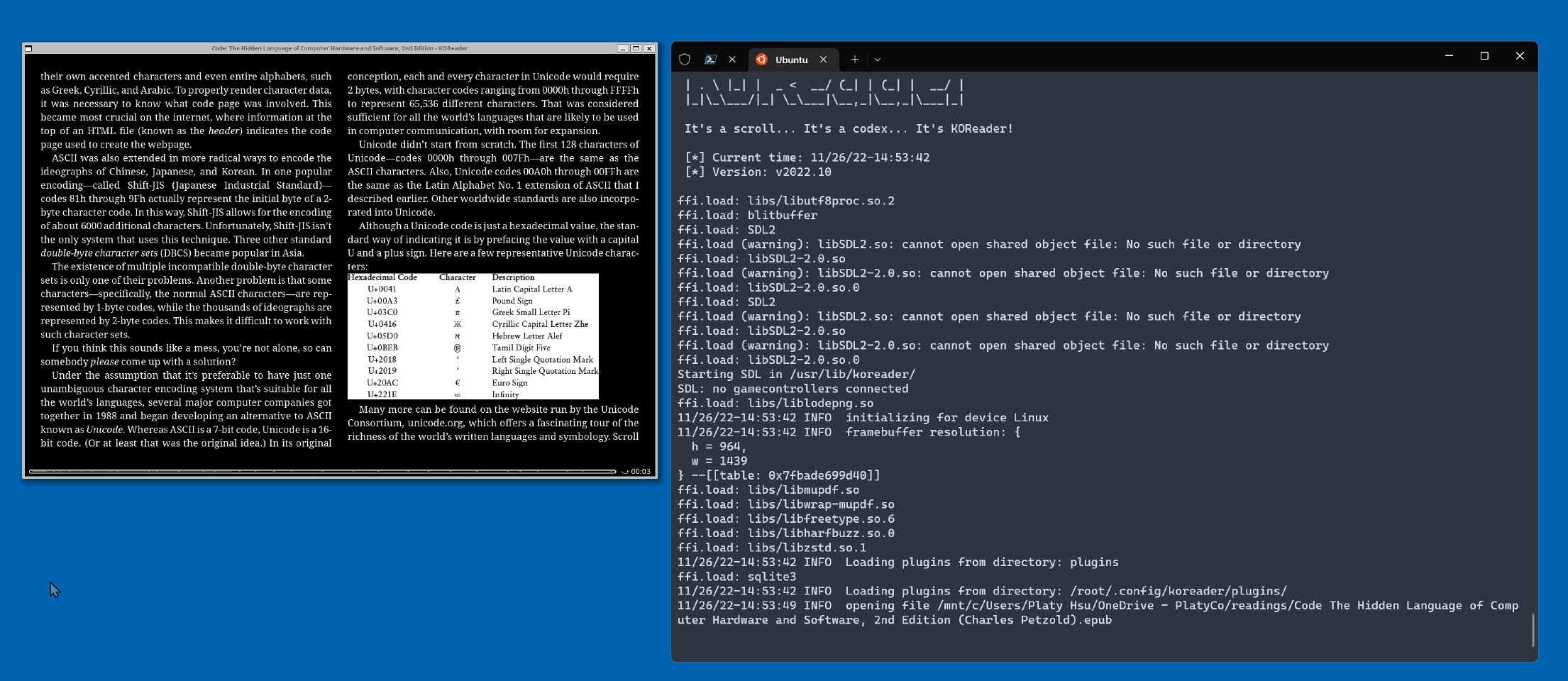Maximize the Windows Terminal window
The image size is (1568, 681).
click(1484, 56)
